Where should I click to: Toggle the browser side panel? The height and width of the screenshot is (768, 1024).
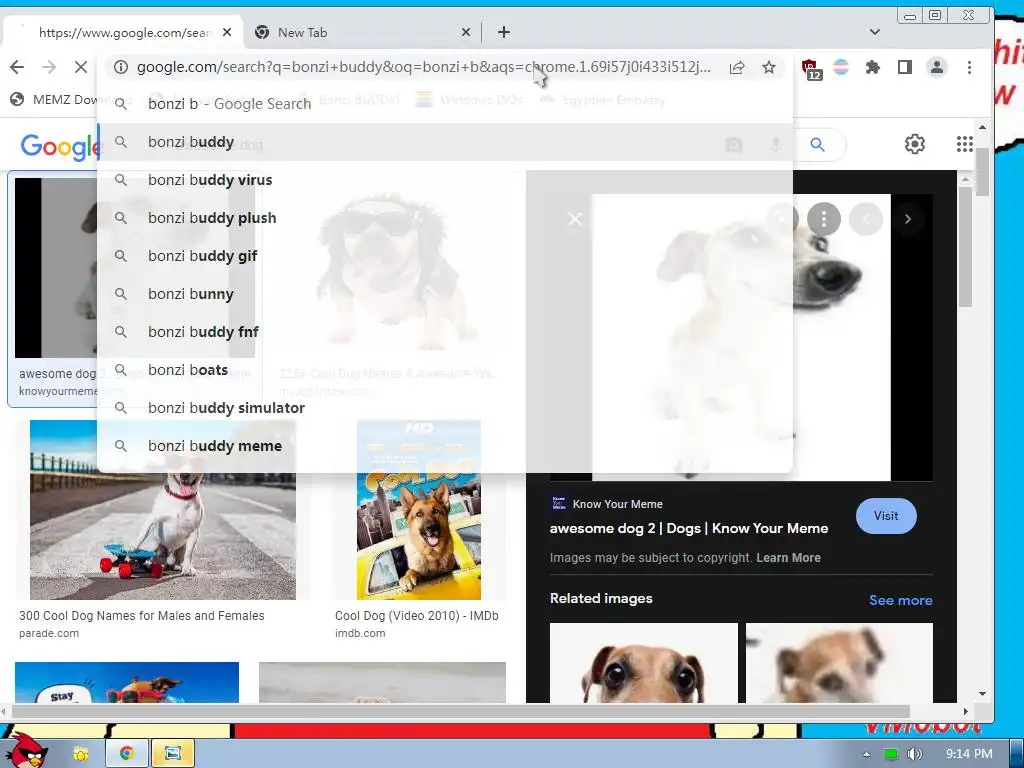(904, 67)
